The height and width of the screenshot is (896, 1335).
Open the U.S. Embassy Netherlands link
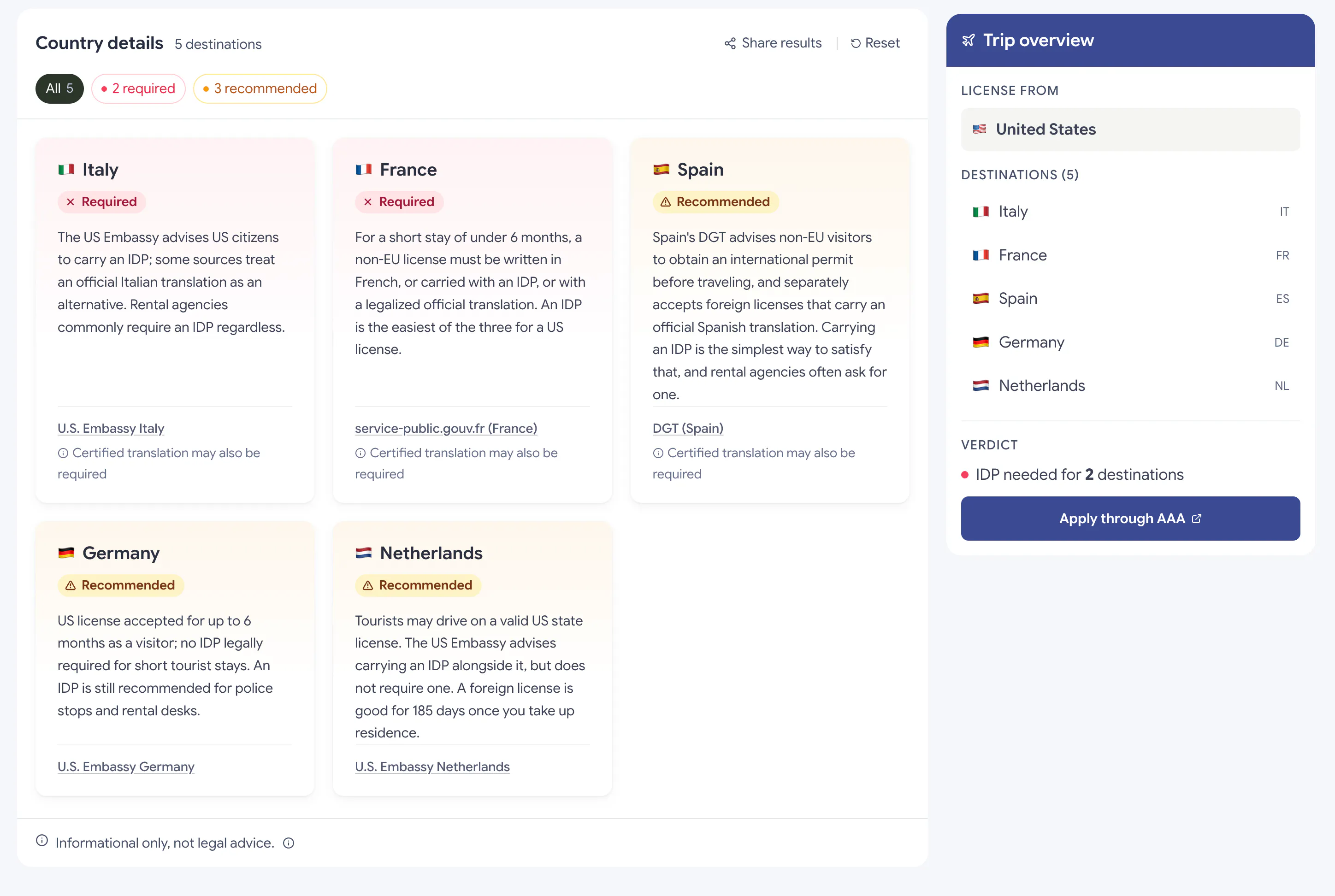[x=432, y=767]
